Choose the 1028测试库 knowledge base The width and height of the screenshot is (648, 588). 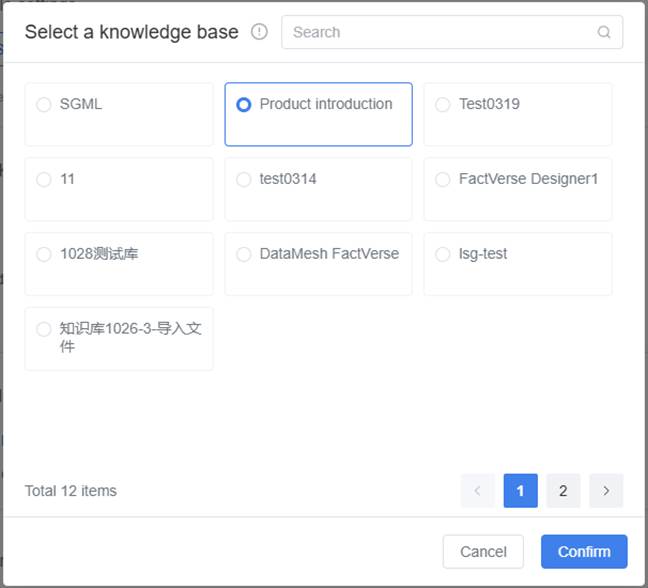(44, 255)
